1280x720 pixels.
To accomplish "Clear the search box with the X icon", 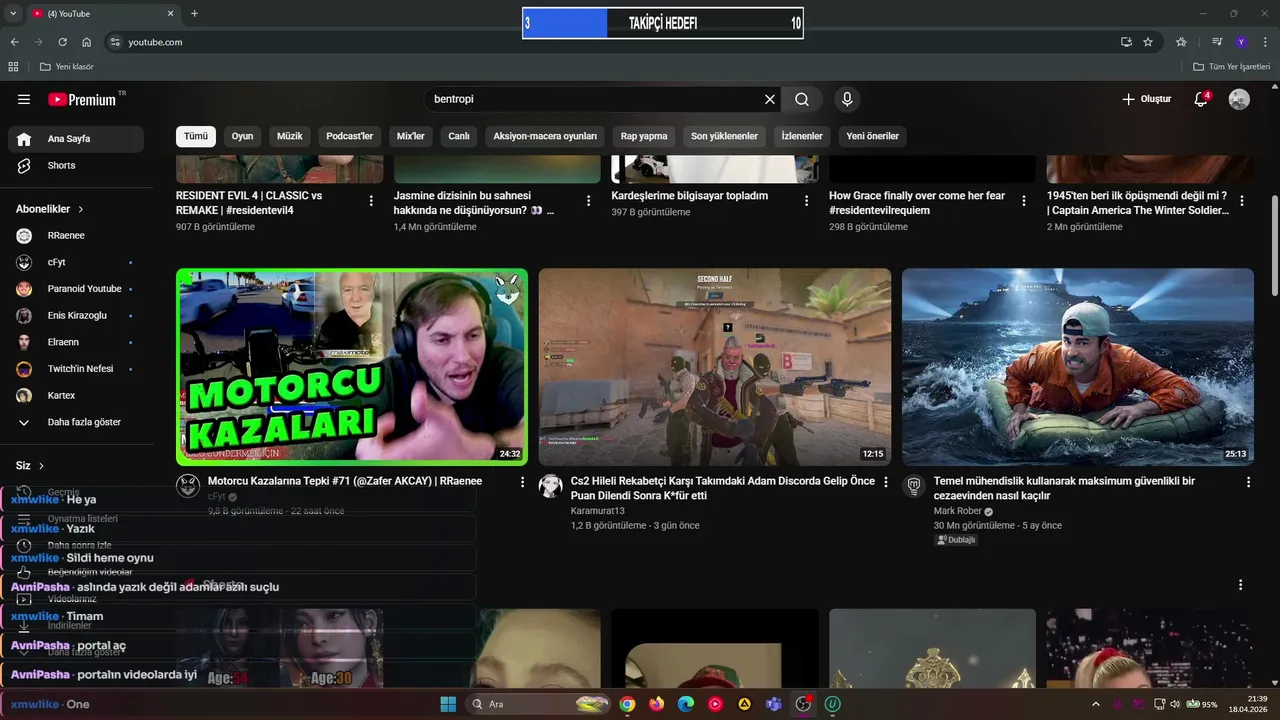I will pyautogui.click(x=770, y=99).
